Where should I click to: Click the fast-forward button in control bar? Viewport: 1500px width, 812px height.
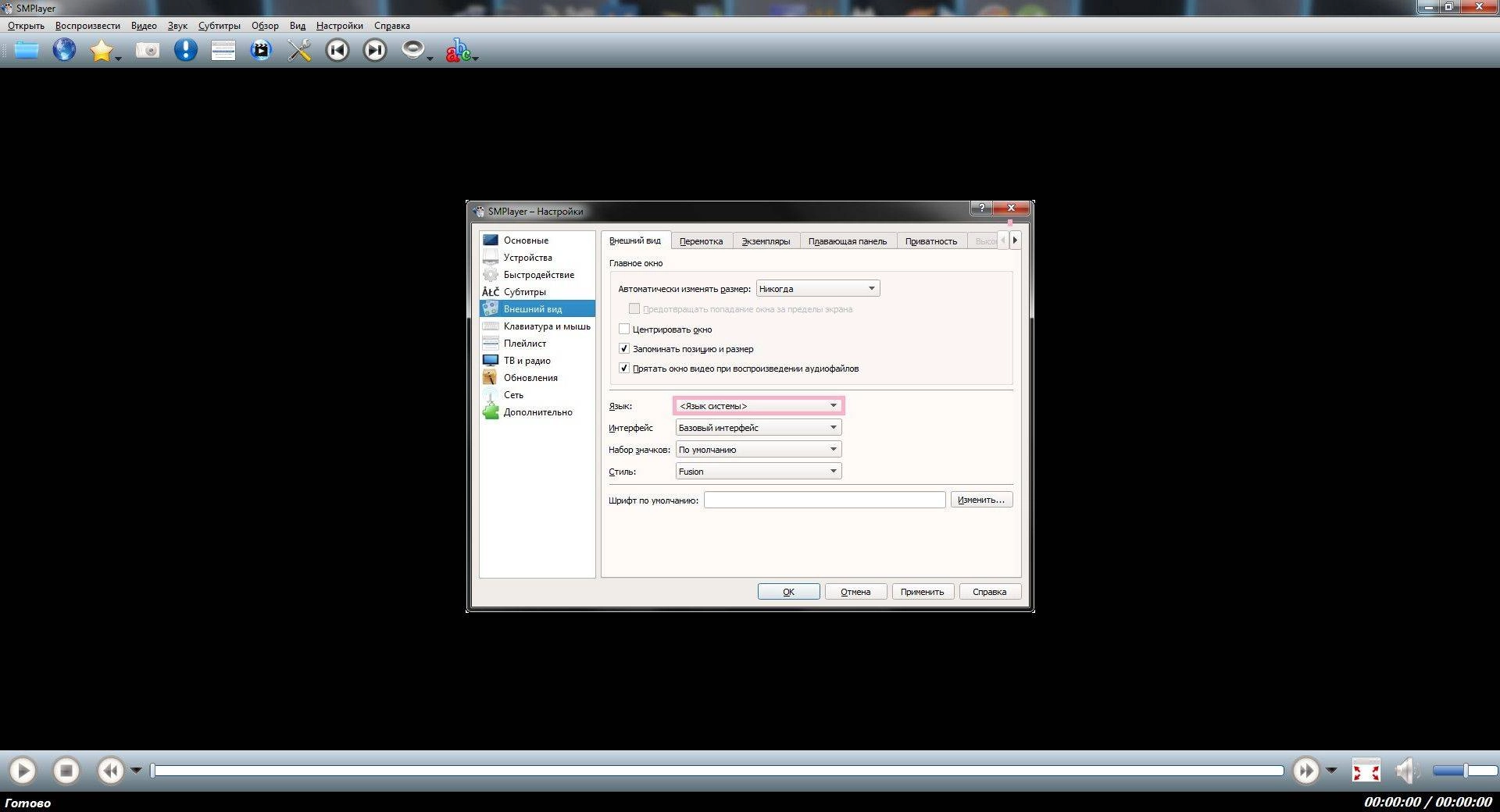[x=1305, y=771]
